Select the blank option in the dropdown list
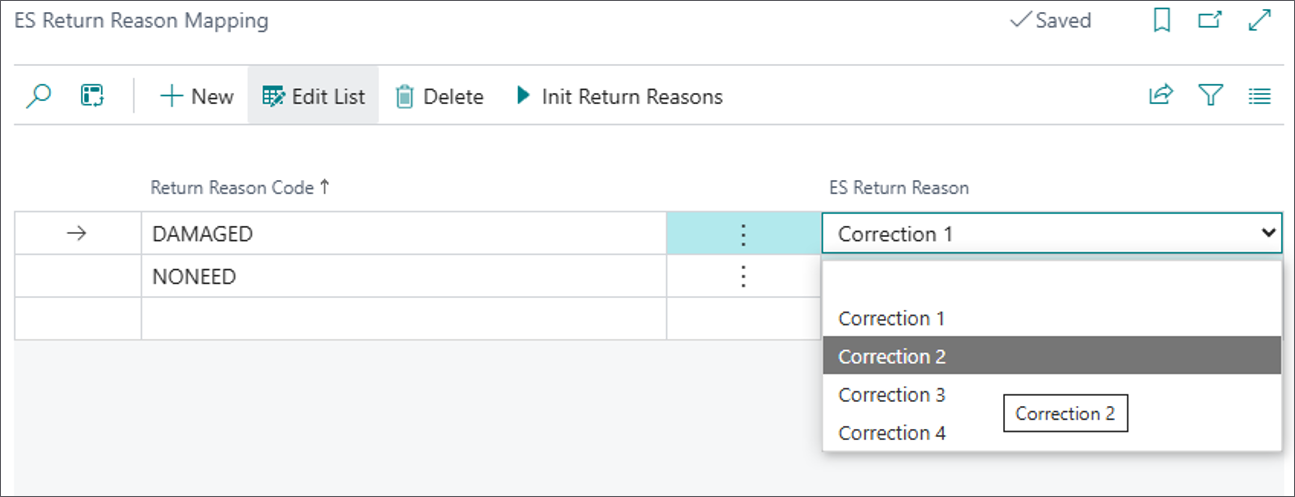This screenshot has width=1295, height=497. click(1052, 281)
